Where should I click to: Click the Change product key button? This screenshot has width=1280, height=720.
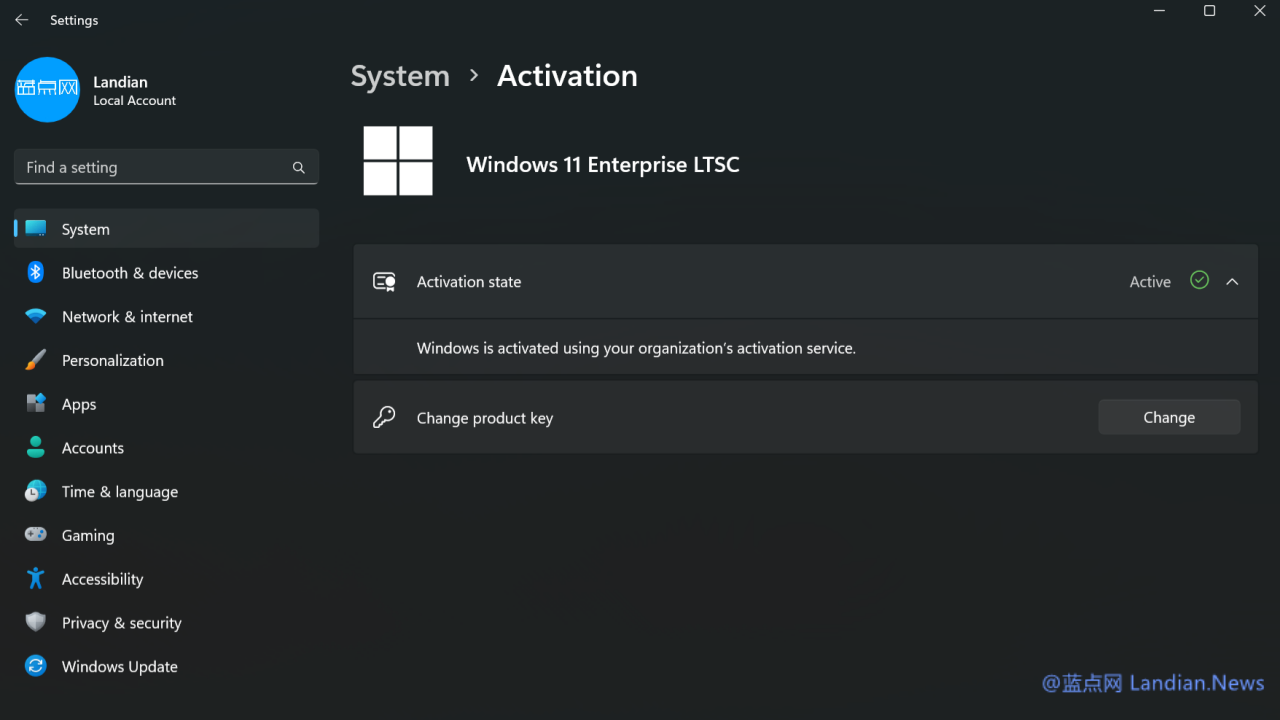coord(1169,417)
